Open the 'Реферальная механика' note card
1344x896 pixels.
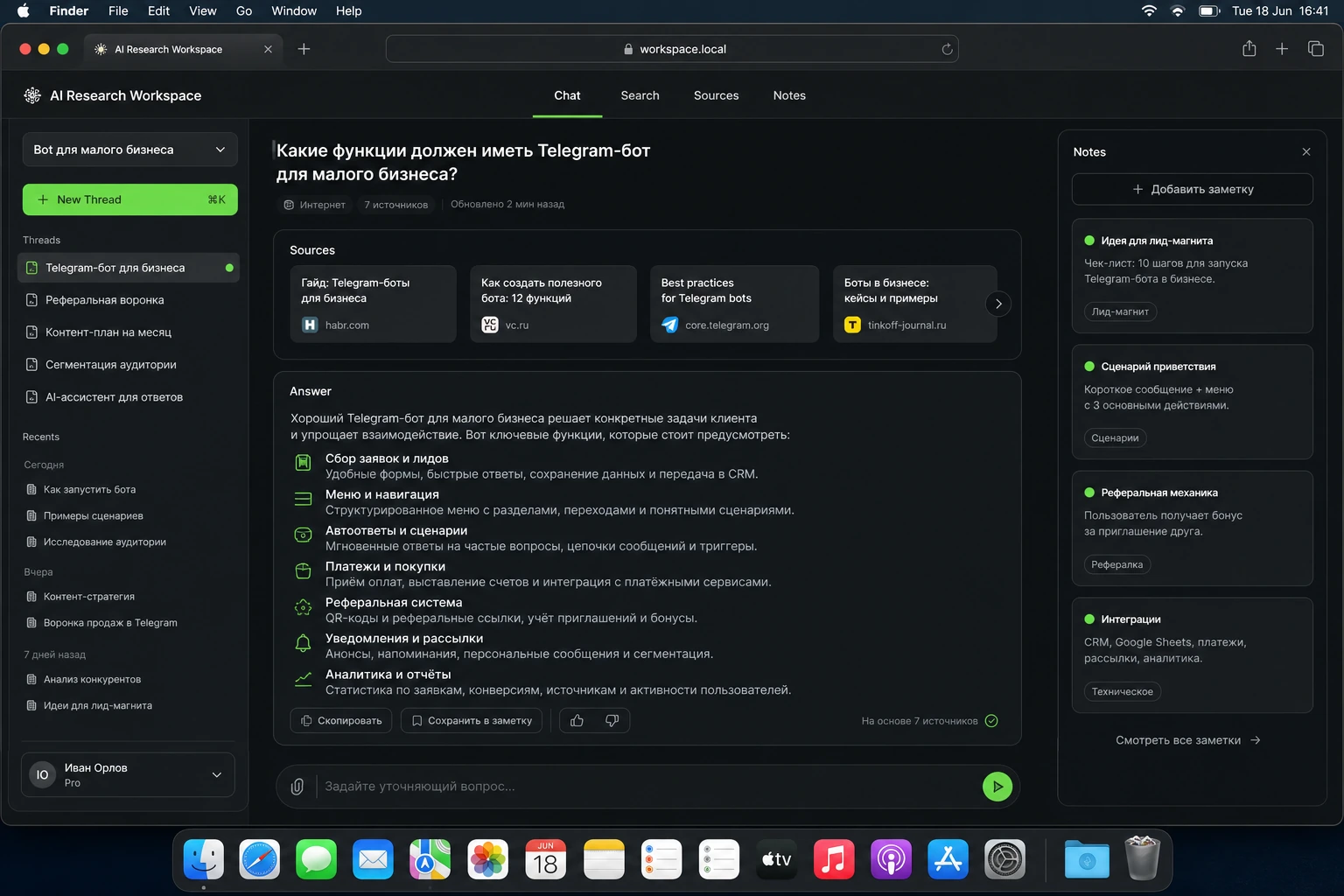[1193, 528]
